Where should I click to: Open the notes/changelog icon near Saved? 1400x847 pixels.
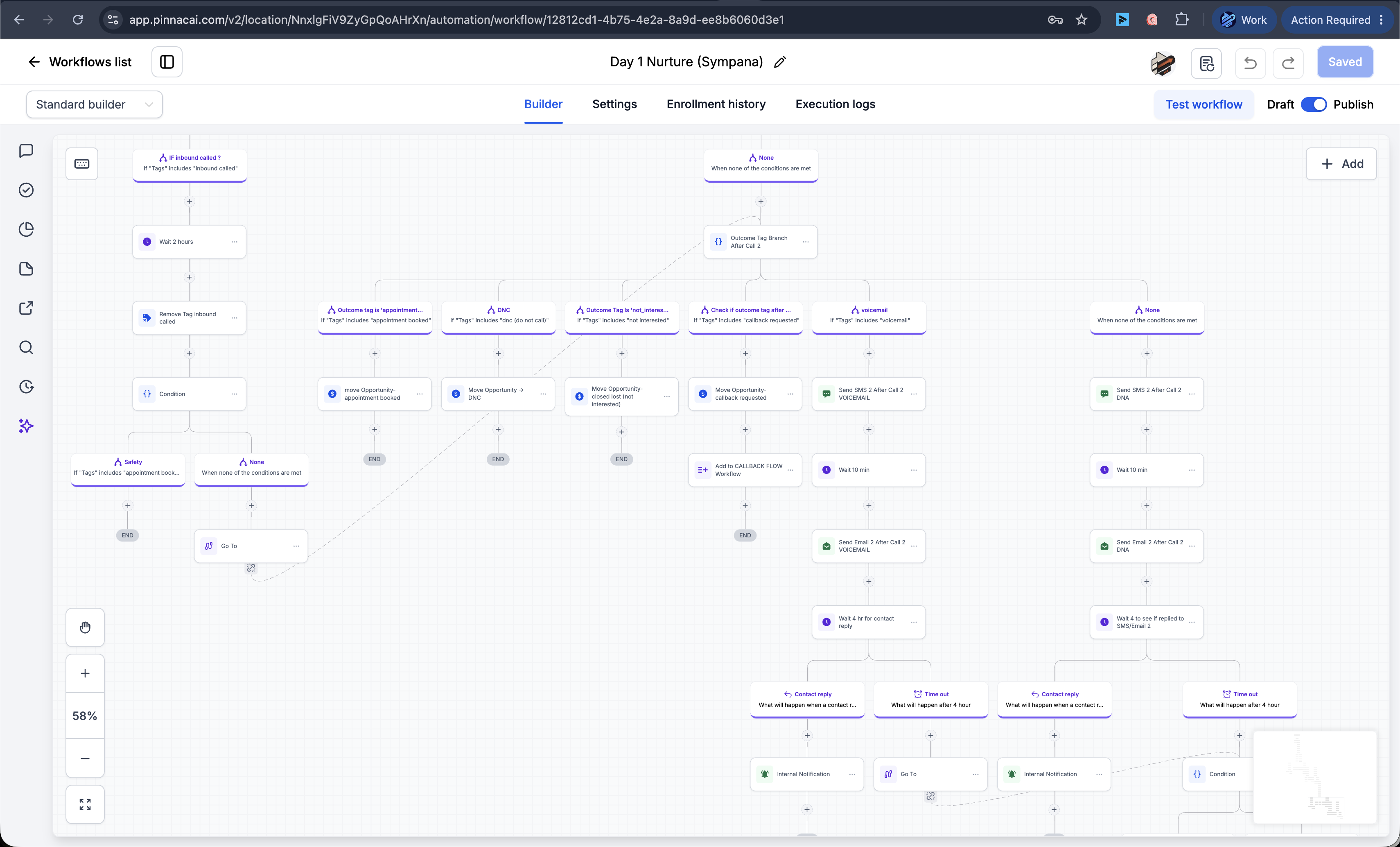click(1206, 63)
